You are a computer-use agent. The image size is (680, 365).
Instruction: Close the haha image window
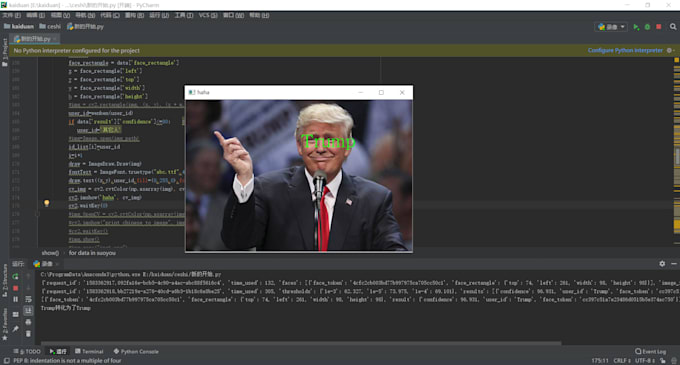tap(402, 92)
